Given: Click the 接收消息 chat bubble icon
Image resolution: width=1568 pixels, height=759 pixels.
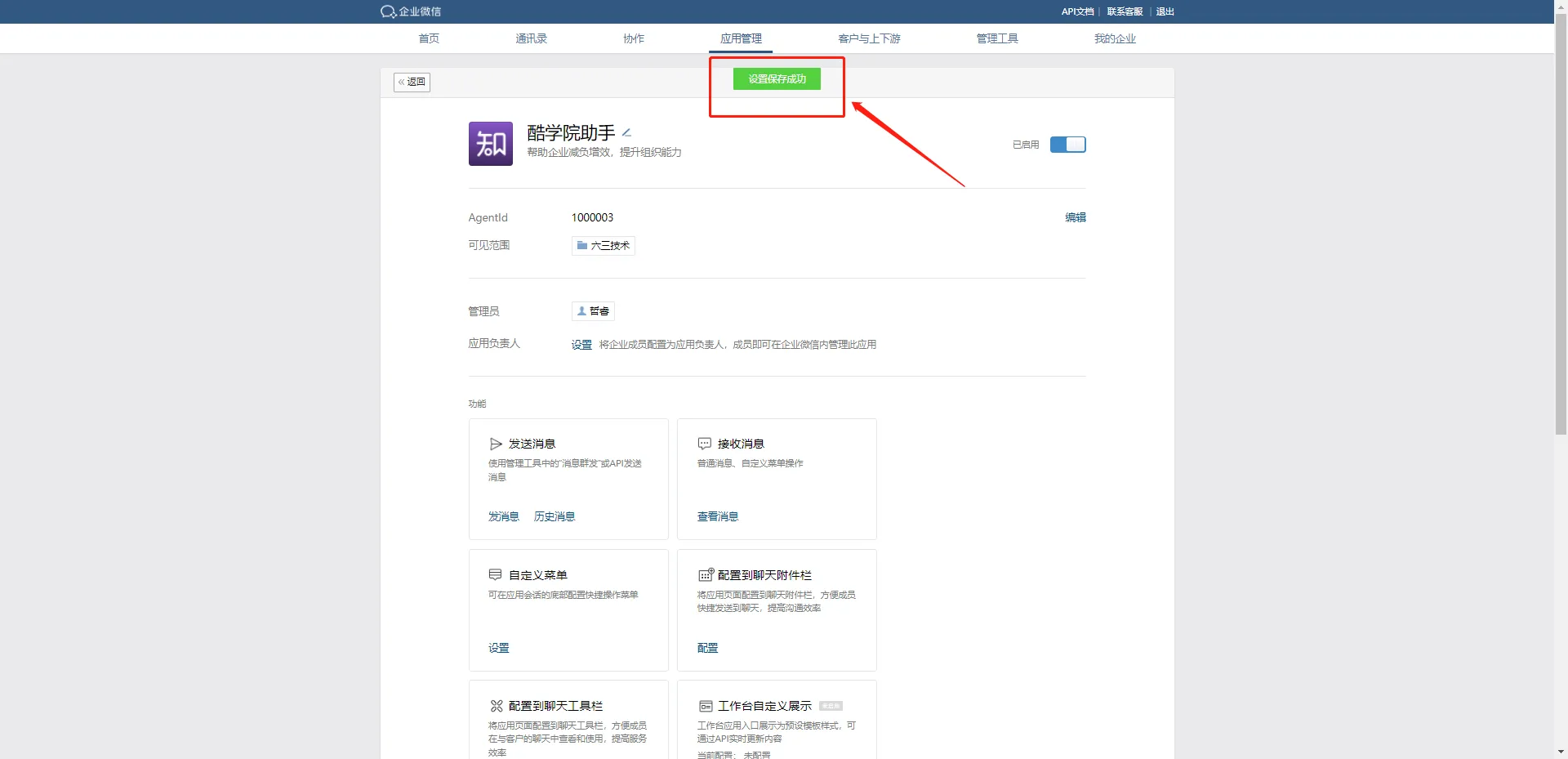Looking at the screenshot, I should click(x=704, y=444).
